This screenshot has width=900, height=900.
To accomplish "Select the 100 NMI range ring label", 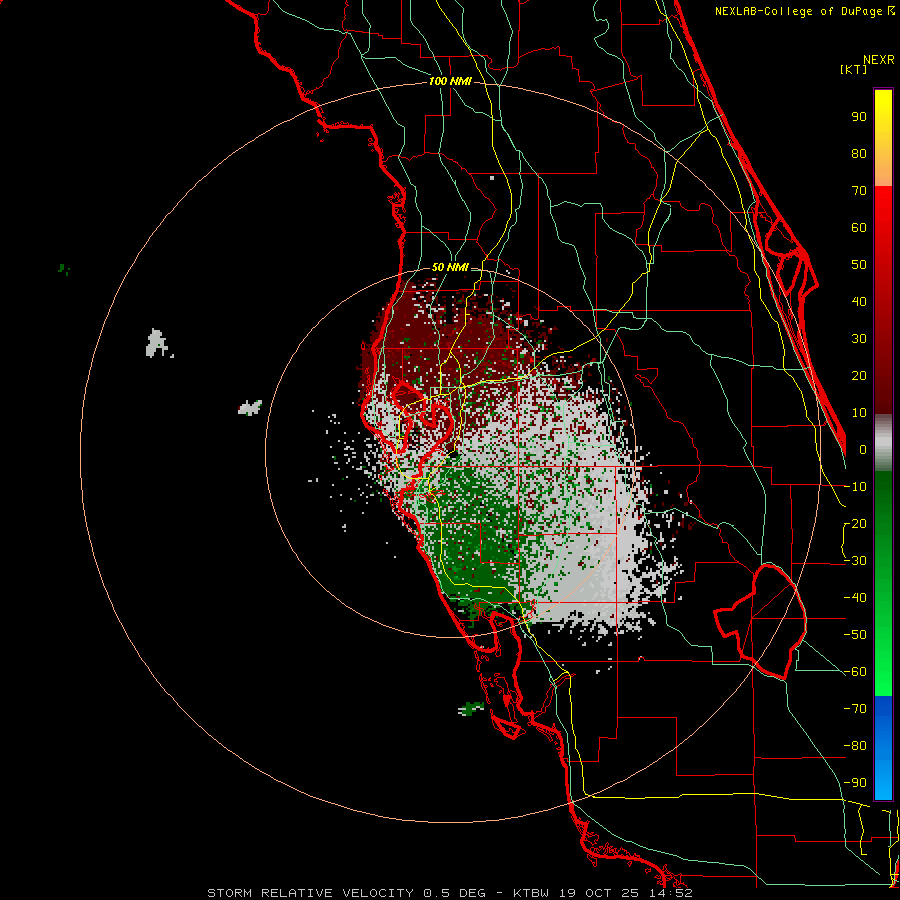I will coord(450,82).
